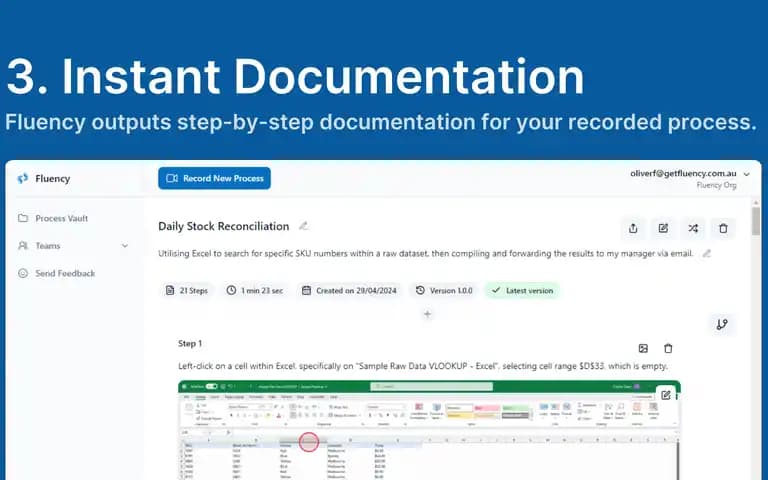The image size is (768, 480).
Task: Click the Send Feedback smiley icon
Action: click(x=23, y=273)
